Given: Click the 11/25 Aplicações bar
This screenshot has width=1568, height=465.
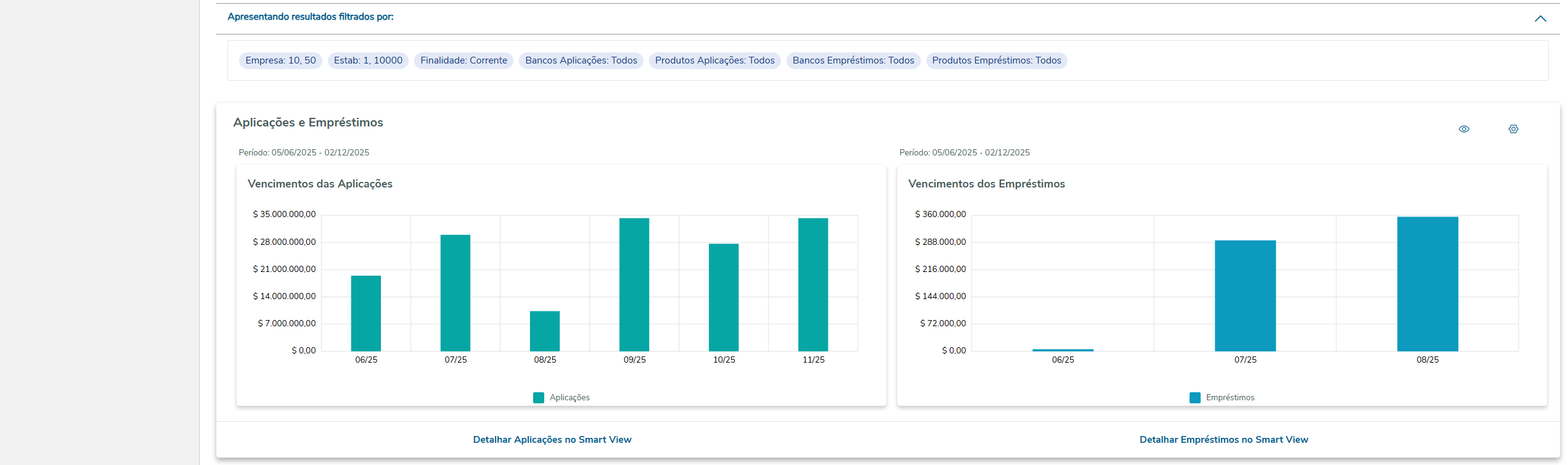Looking at the screenshot, I should 813,284.
